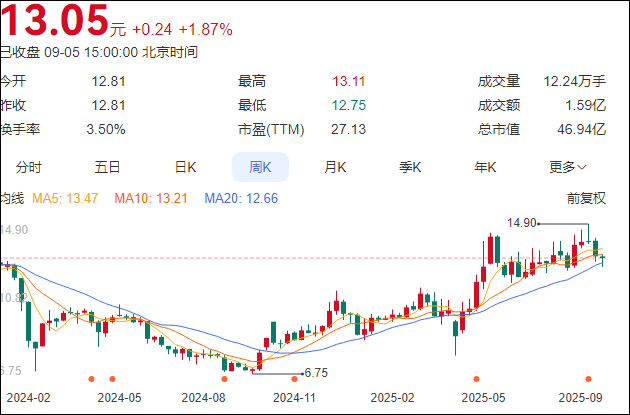Click the +0.24 price change value
The height and width of the screenshot is (415, 630).
click(152, 30)
